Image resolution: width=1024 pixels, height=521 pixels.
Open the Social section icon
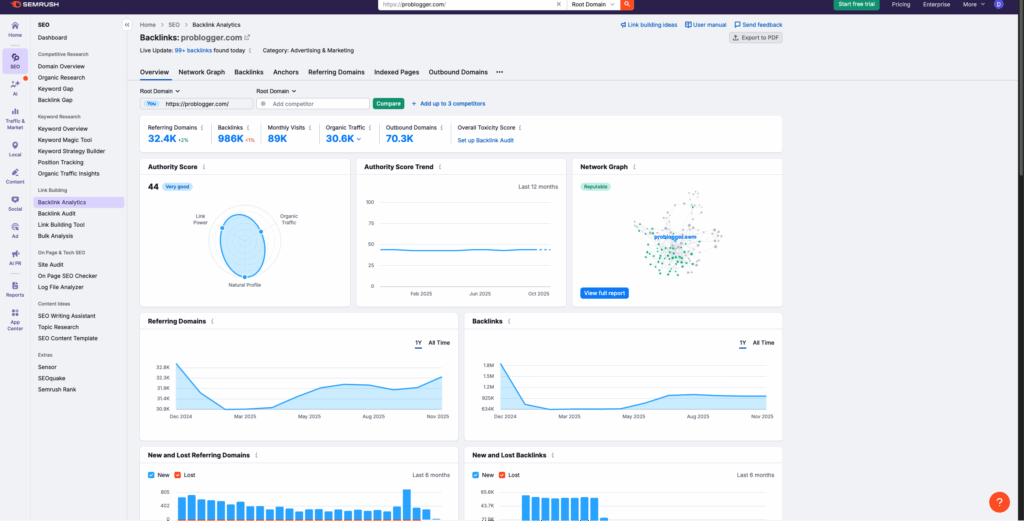pos(15,203)
